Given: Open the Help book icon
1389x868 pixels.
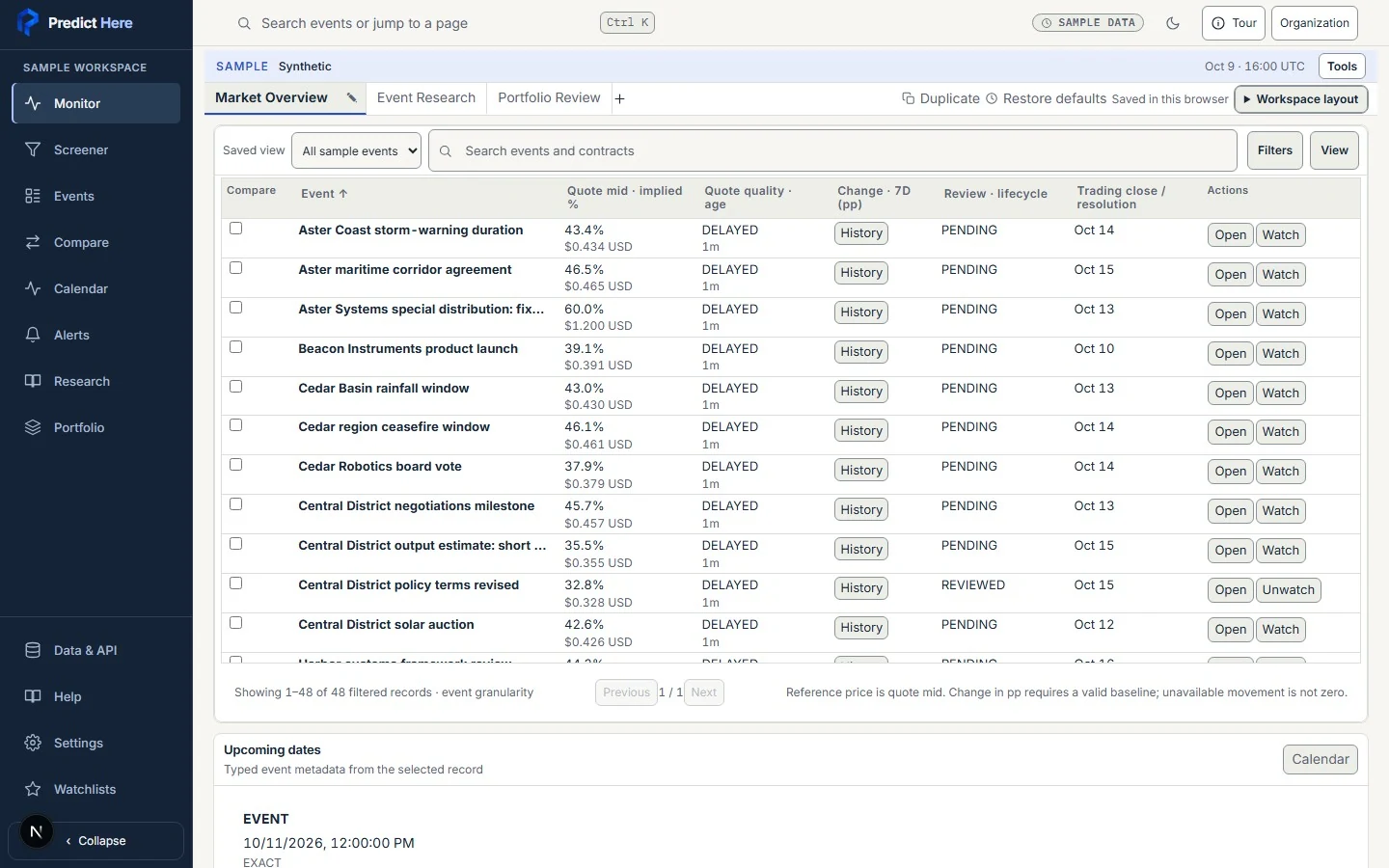Looking at the screenshot, I should [33, 696].
